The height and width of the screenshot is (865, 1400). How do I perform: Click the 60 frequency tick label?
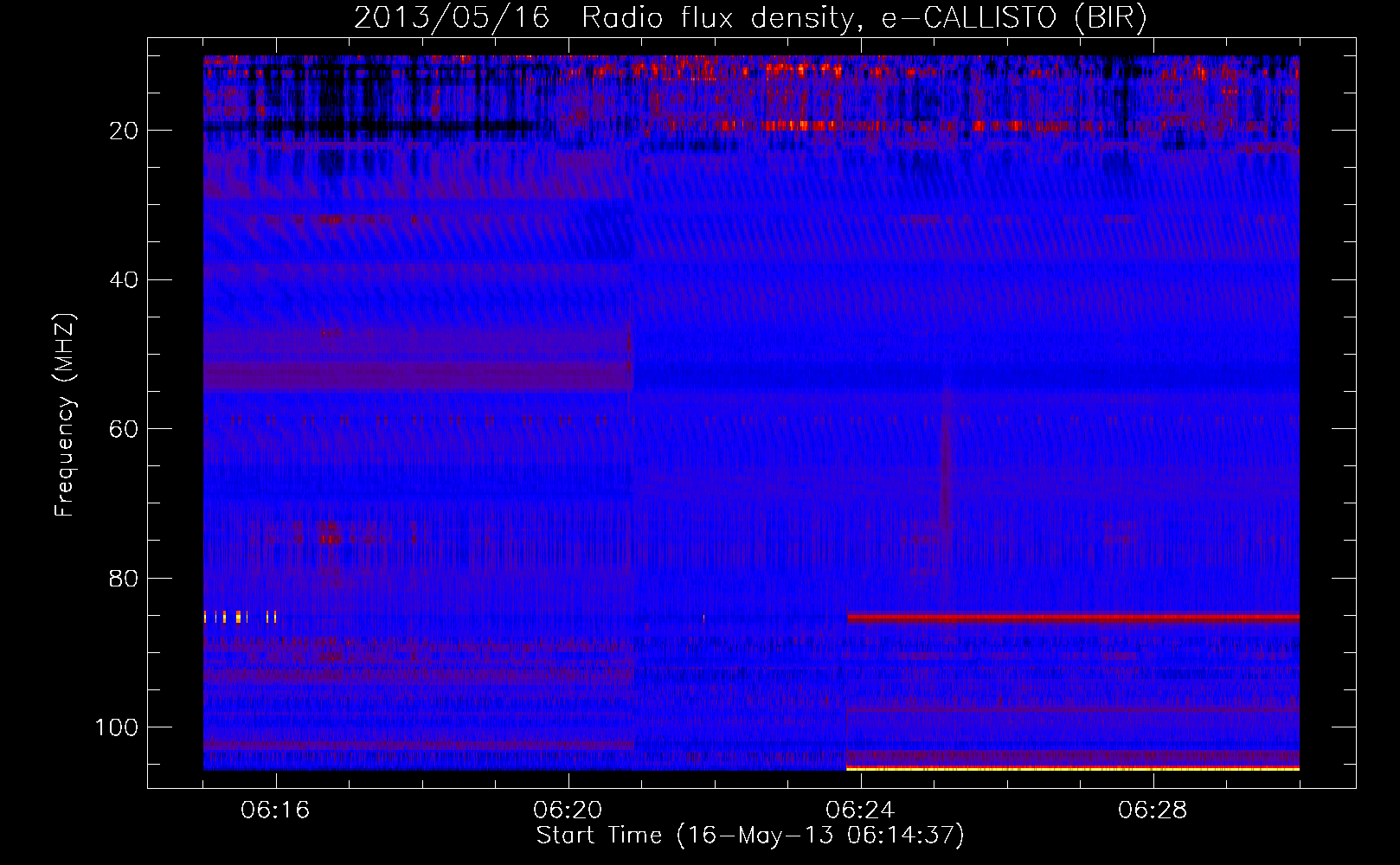pos(125,429)
